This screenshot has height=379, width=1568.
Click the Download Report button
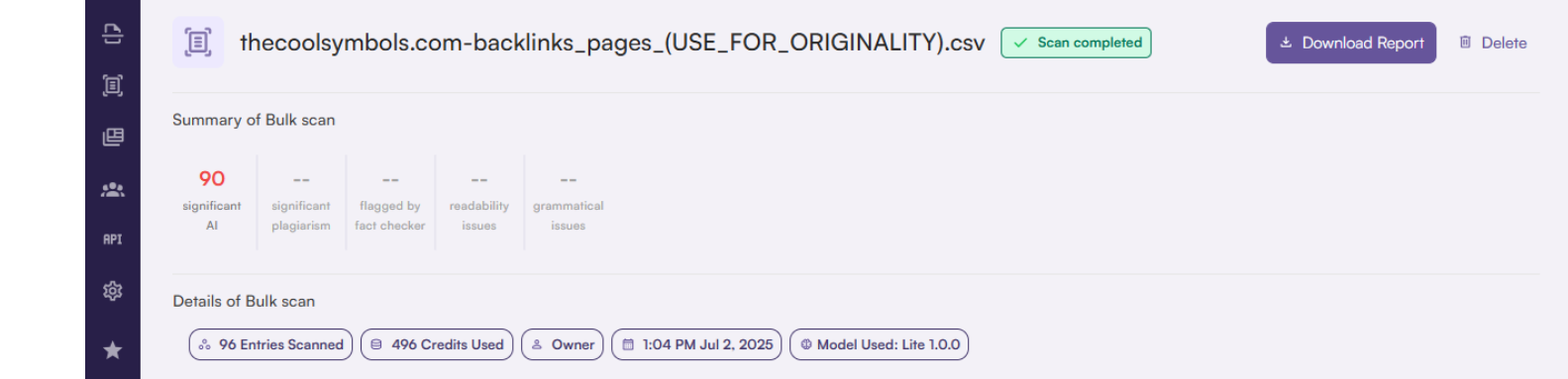(1351, 43)
